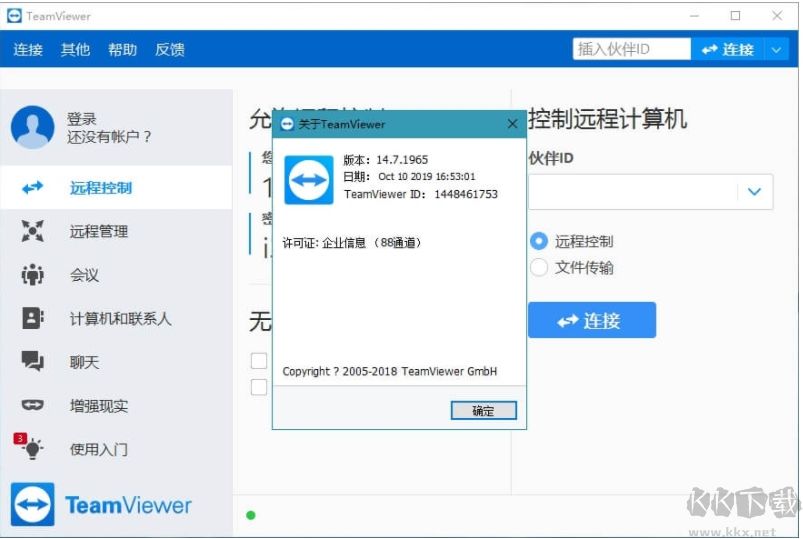Image resolution: width=803 pixels, height=539 pixels.
Task: Close the 关于TeamViewer dialog
Action: click(512, 124)
